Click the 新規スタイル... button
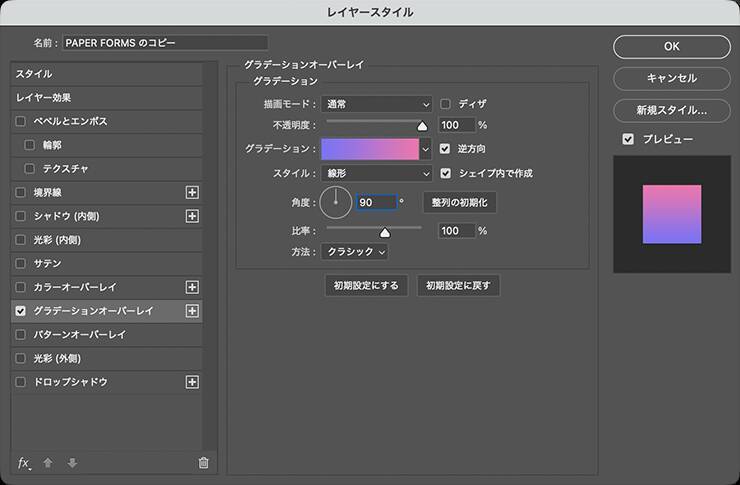The width and height of the screenshot is (740, 485). [x=672, y=110]
